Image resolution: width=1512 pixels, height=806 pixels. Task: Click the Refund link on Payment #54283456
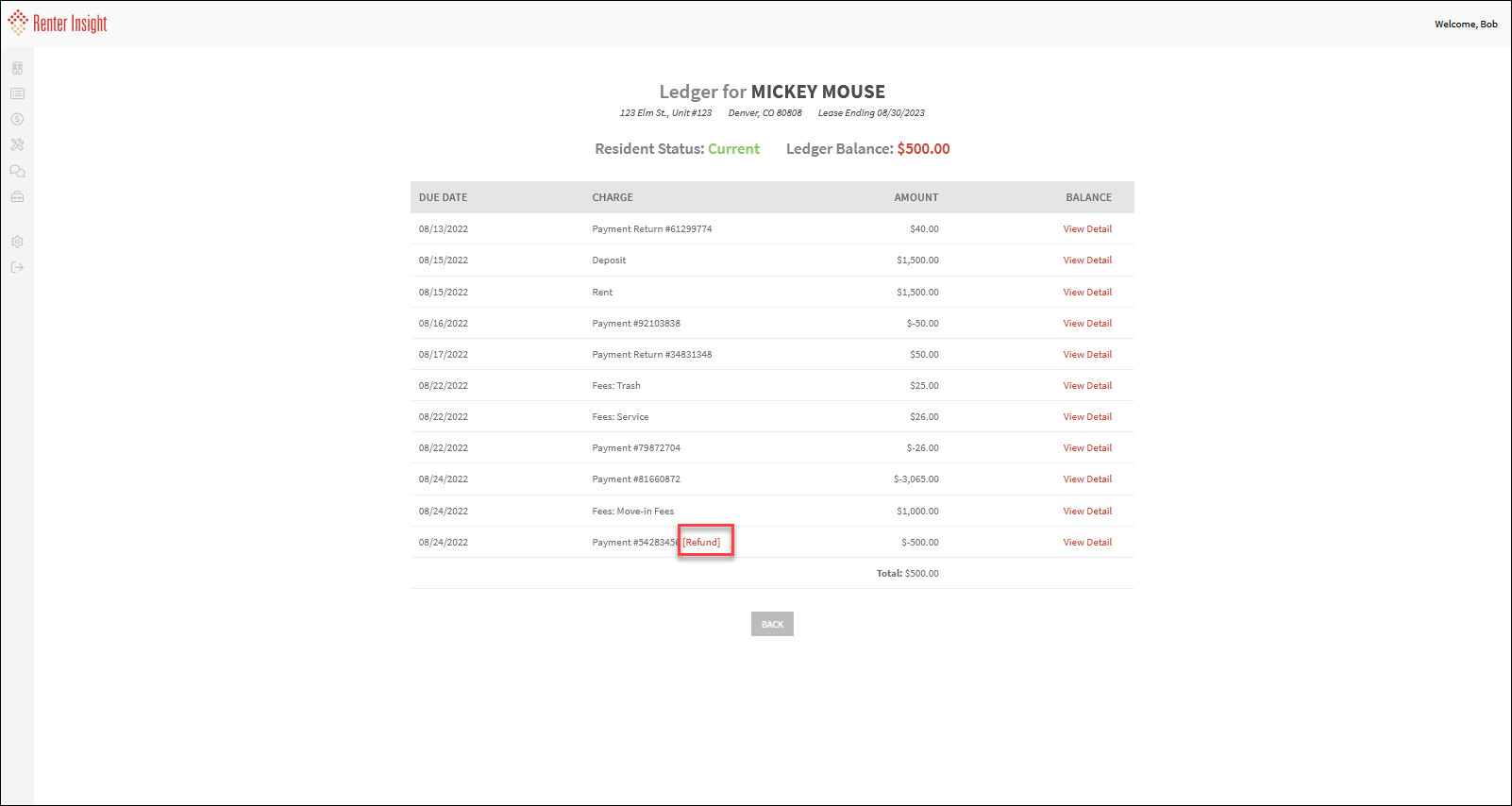(701, 542)
